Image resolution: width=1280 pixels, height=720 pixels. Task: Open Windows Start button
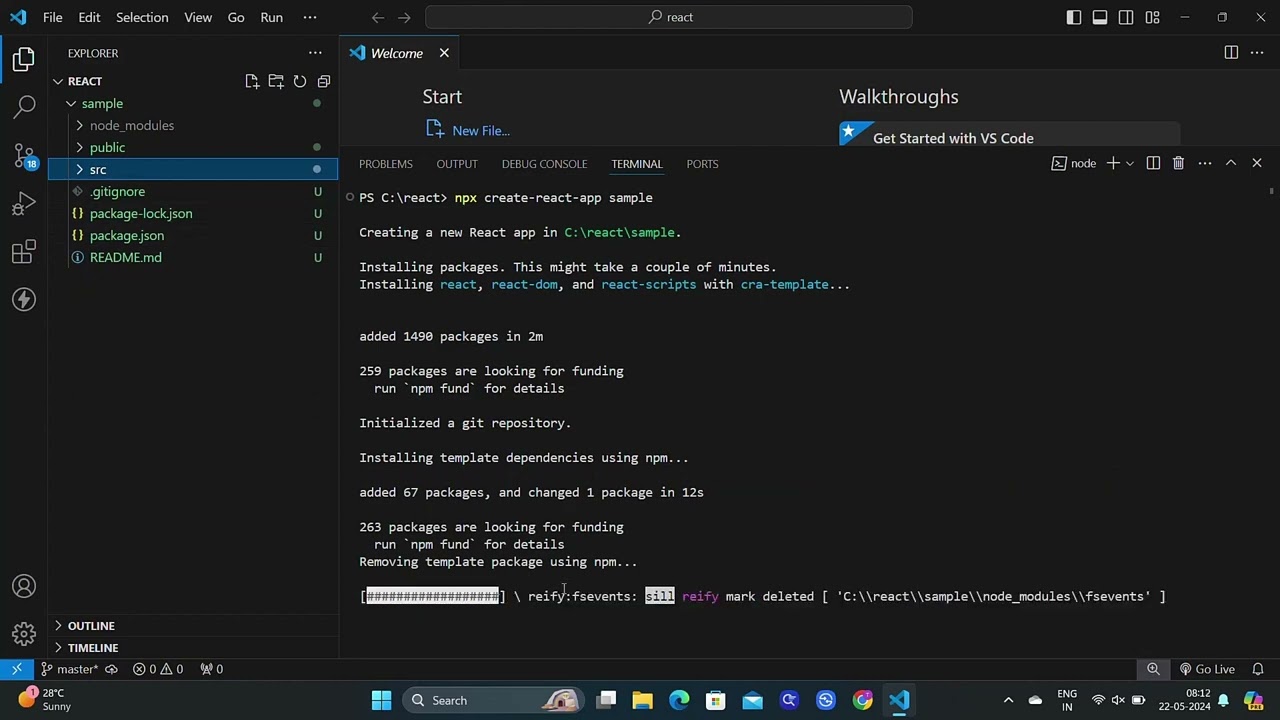[x=382, y=700]
